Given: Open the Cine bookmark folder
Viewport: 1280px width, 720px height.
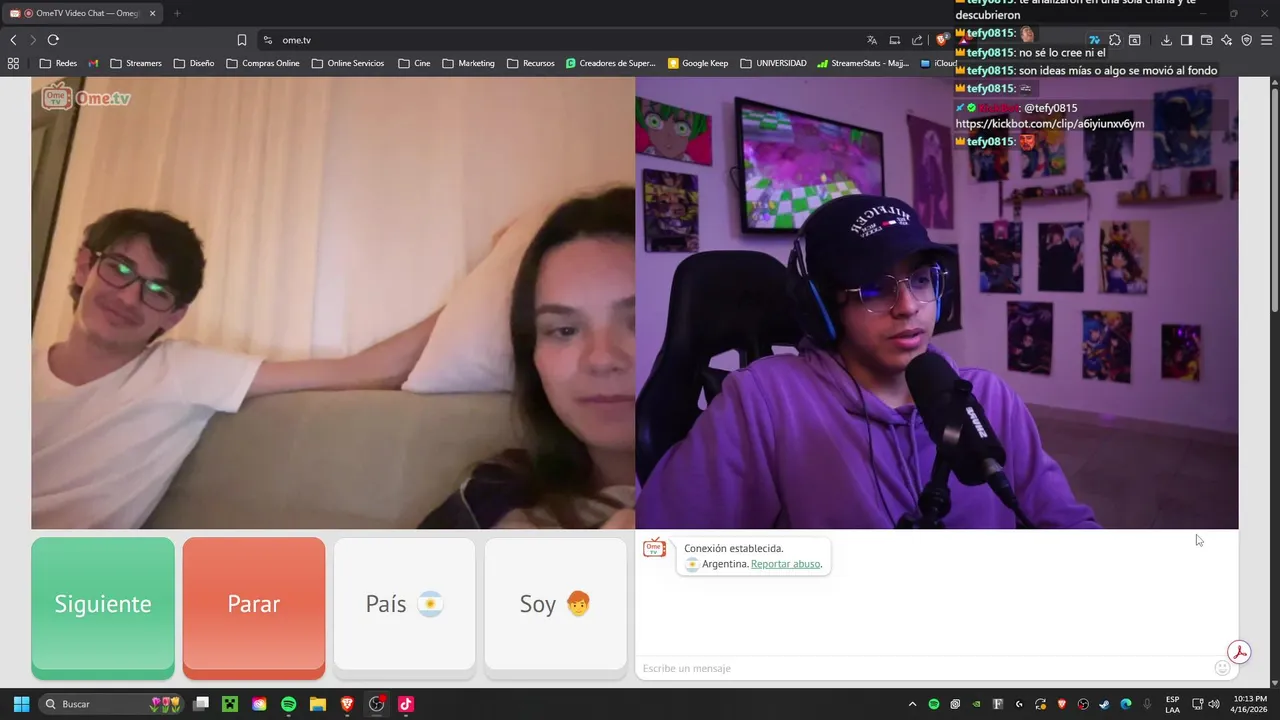Looking at the screenshot, I should coord(414,63).
